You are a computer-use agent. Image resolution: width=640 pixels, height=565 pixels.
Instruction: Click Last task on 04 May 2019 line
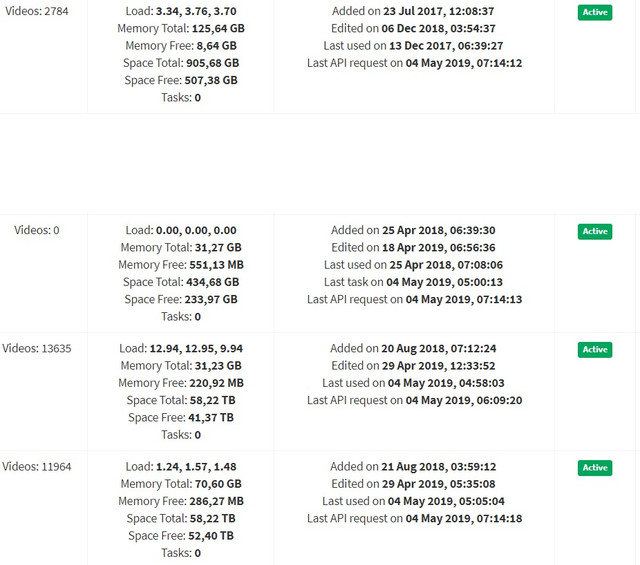(413, 282)
